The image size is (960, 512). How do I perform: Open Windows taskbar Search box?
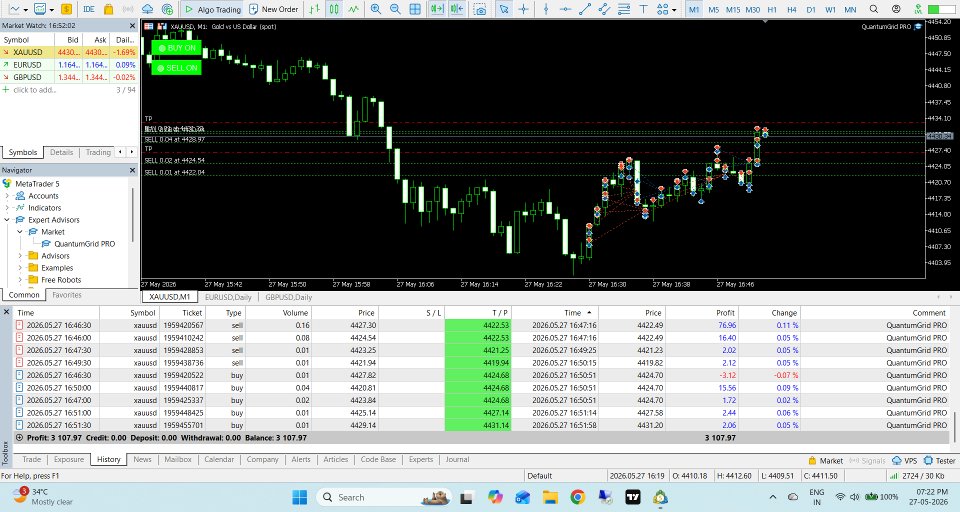coord(383,497)
